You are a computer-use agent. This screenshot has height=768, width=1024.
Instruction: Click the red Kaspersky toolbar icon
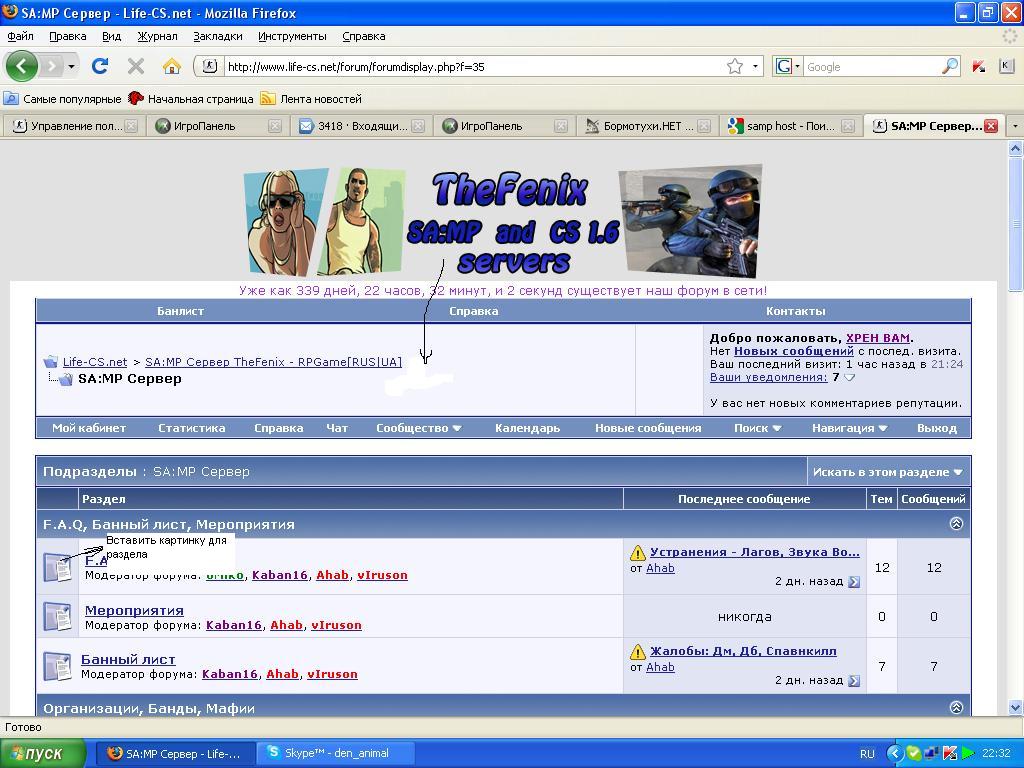coord(978,66)
